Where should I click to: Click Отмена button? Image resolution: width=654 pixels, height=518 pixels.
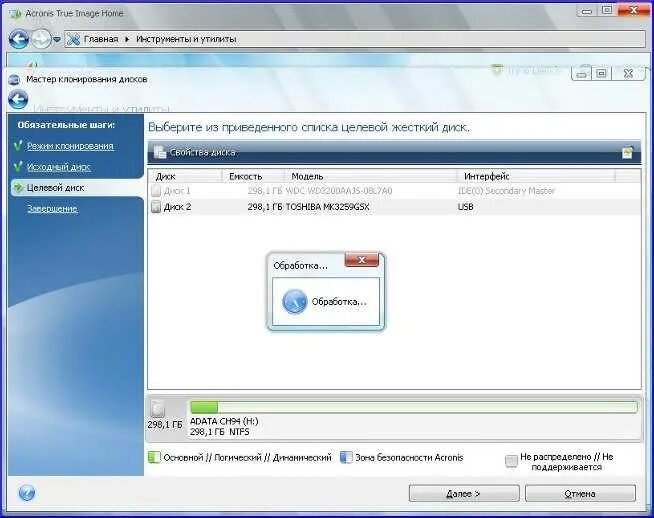(x=580, y=493)
